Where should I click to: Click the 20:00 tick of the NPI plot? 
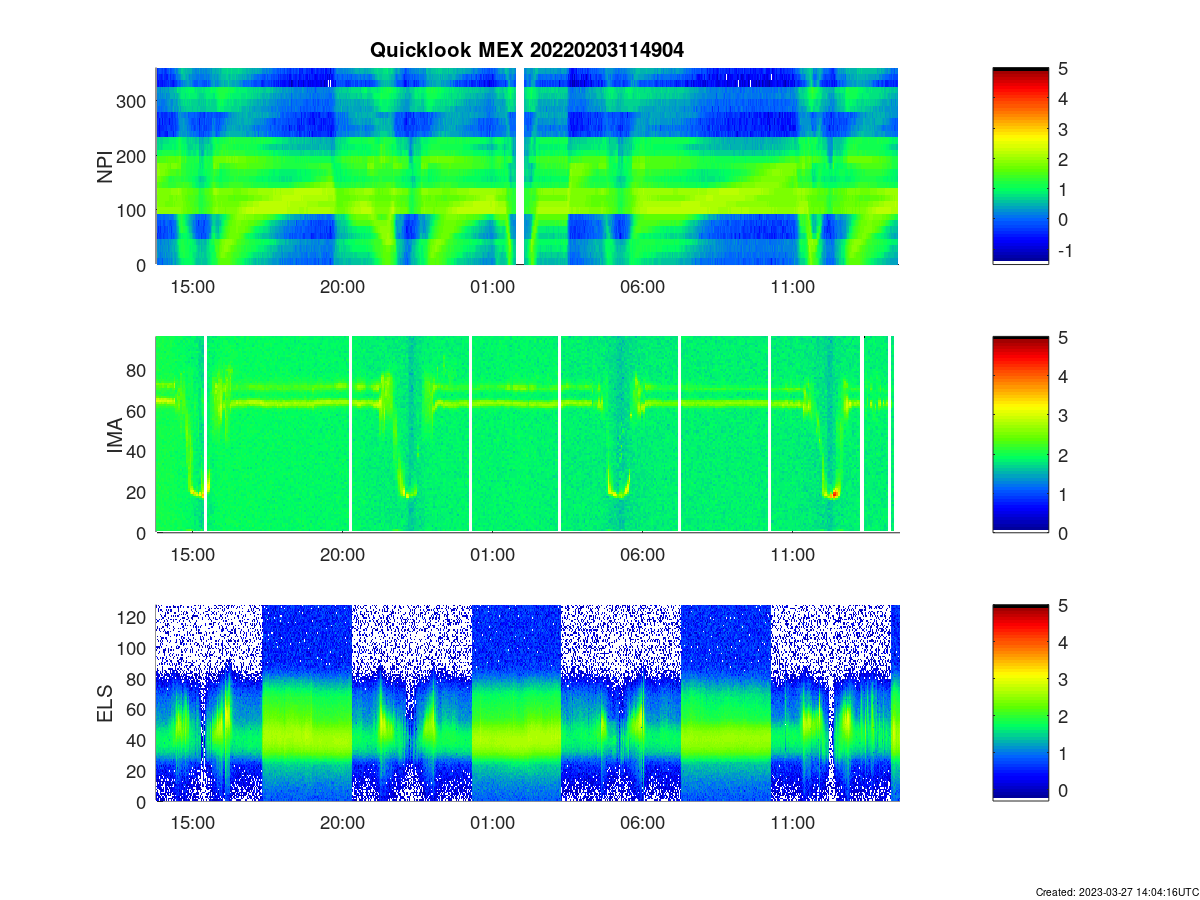pyautogui.click(x=342, y=286)
